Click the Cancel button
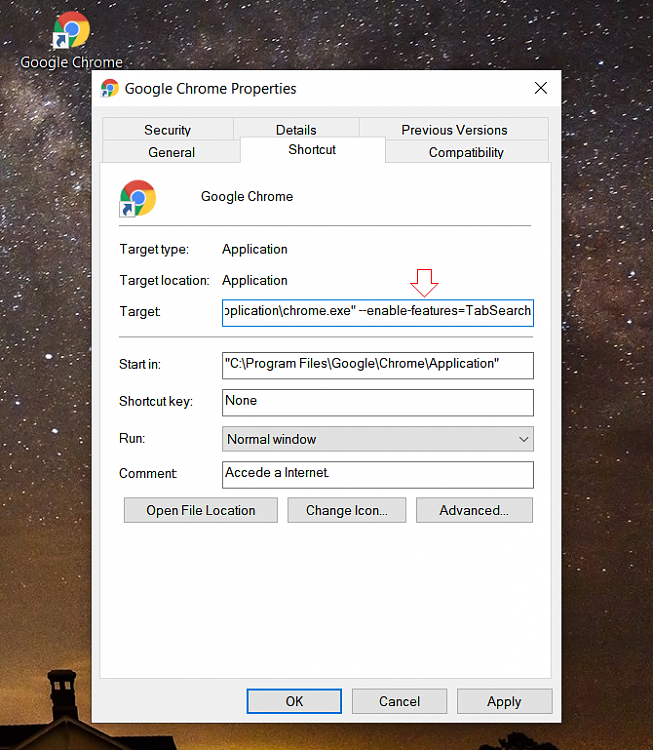Screen dimensions: 653x750 point(399,701)
